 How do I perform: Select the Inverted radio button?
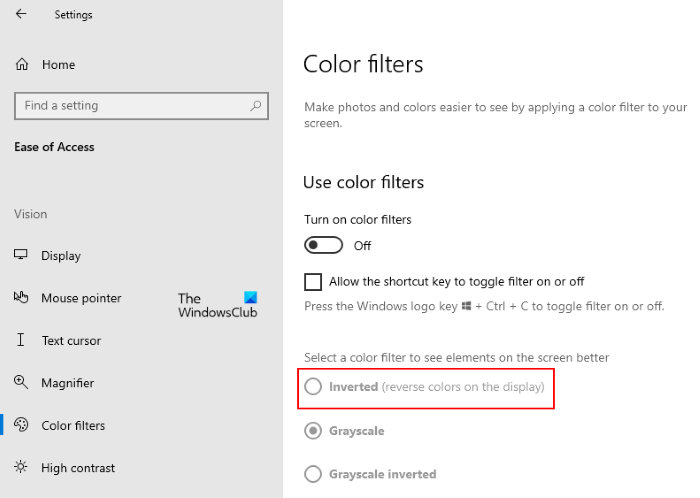(x=313, y=387)
